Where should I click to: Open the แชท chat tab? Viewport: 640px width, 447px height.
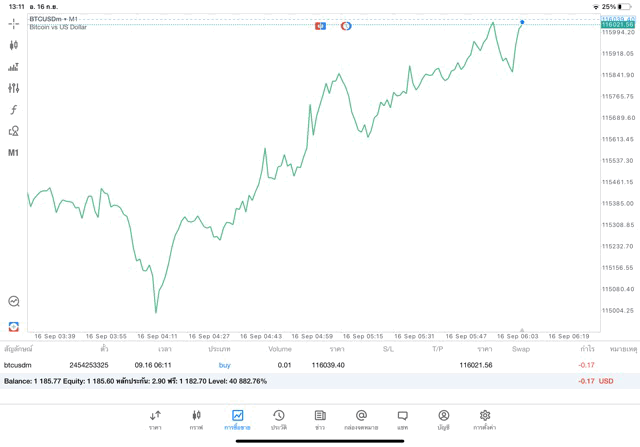[x=402, y=419]
